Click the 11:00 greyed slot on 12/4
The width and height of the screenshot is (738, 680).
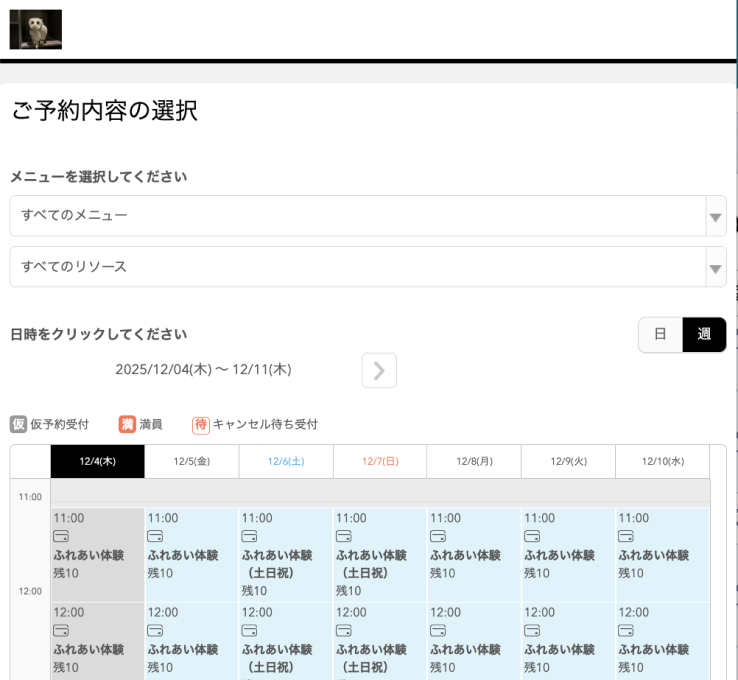pos(97,554)
